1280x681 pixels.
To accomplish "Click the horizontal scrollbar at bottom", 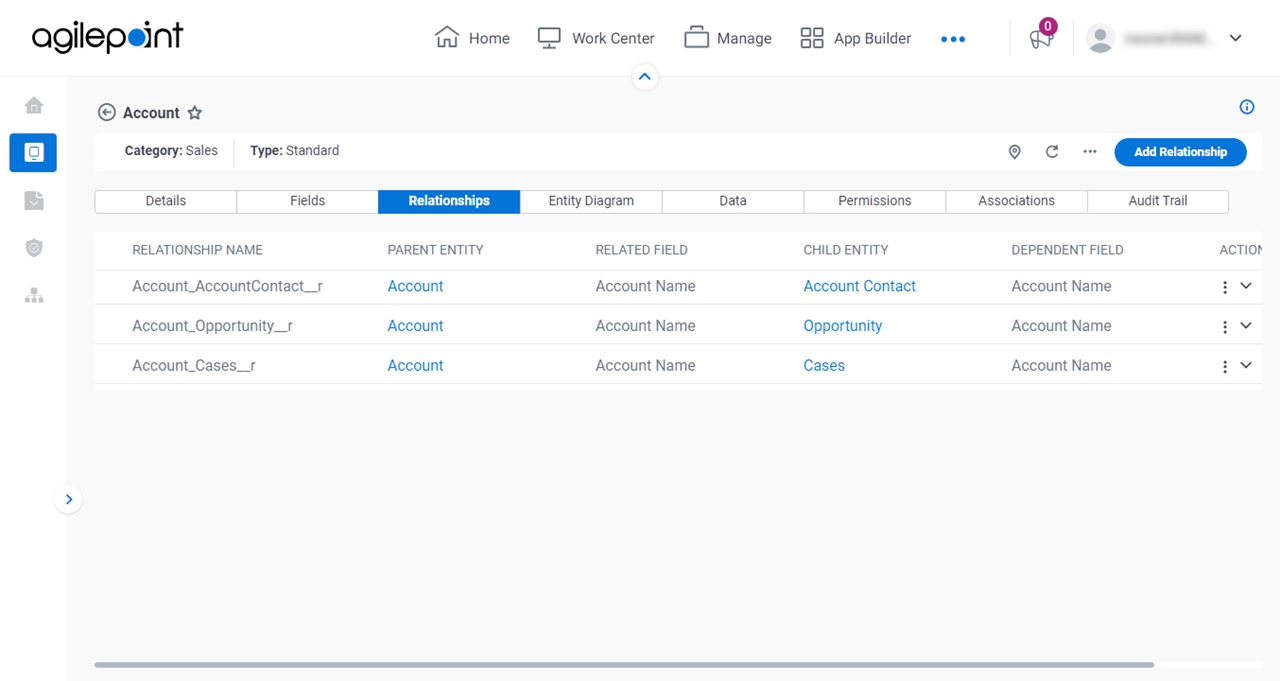I will click(624, 664).
